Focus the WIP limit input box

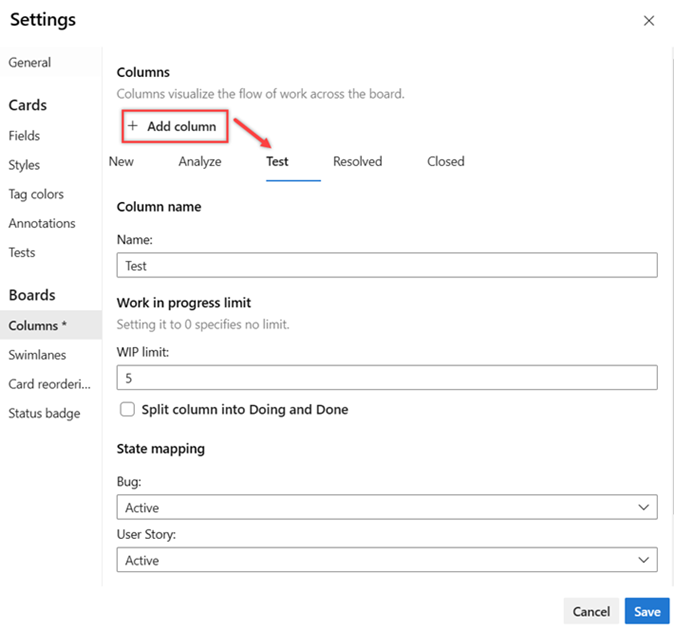[x=386, y=378]
